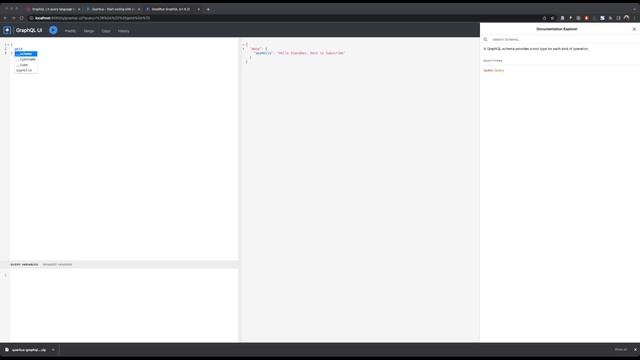Click the site info icon in address bar
640x360 pixels.
coord(31,18)
